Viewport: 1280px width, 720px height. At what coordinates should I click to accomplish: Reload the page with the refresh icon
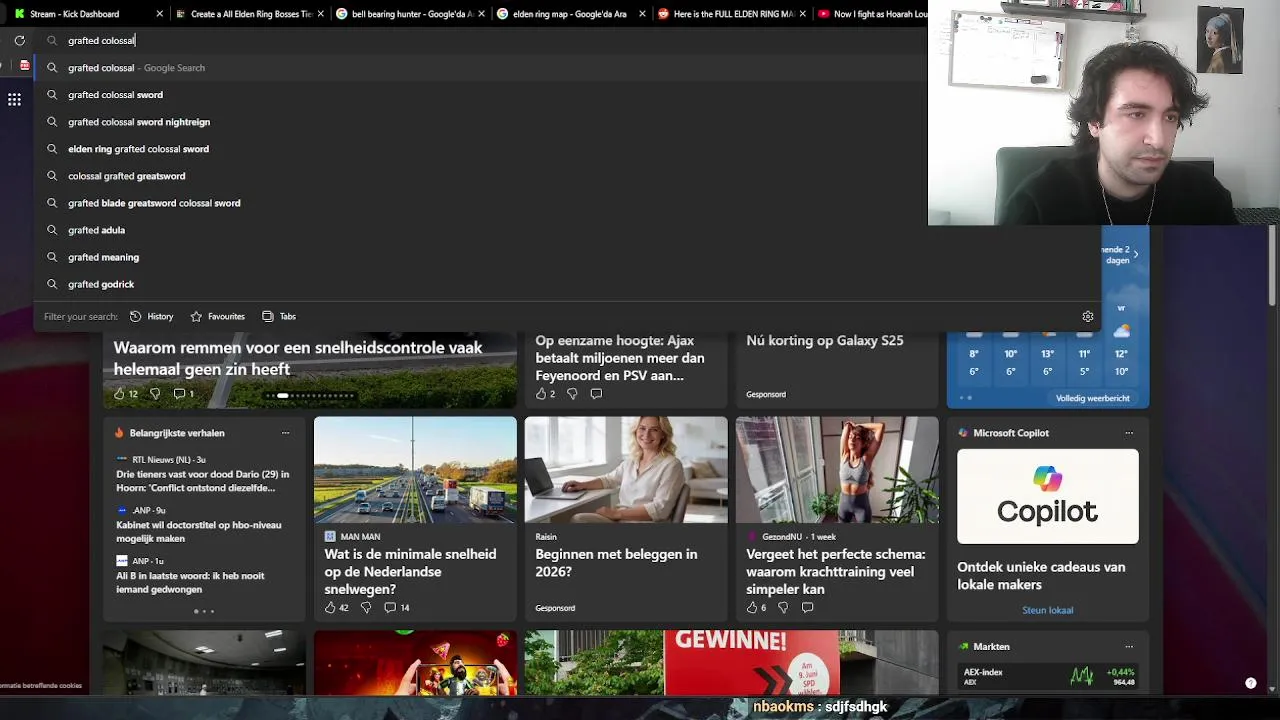coord(19,40)
